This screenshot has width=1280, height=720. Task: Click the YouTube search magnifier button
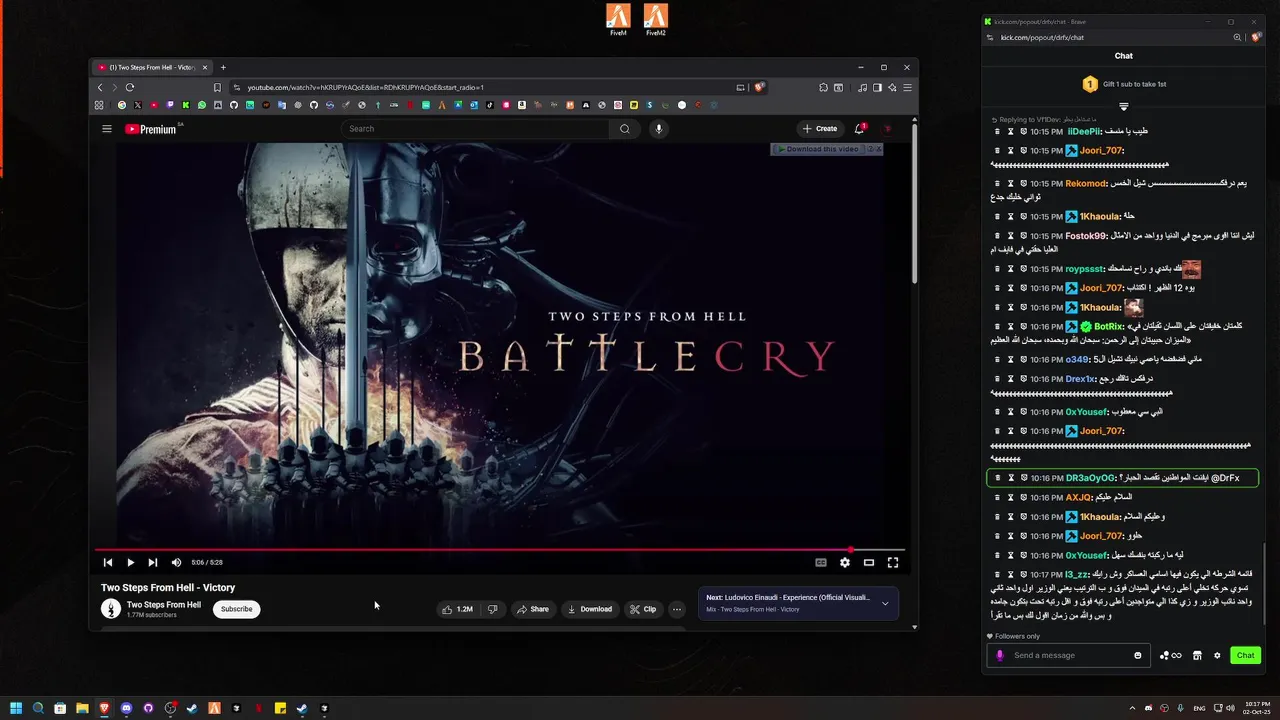point(625,129)
